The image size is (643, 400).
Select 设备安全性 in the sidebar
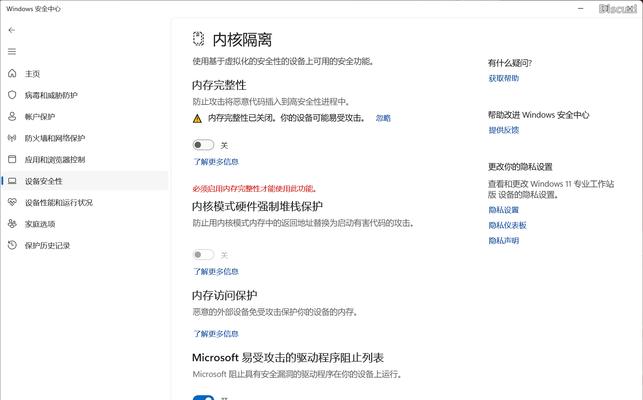(43, 181)
